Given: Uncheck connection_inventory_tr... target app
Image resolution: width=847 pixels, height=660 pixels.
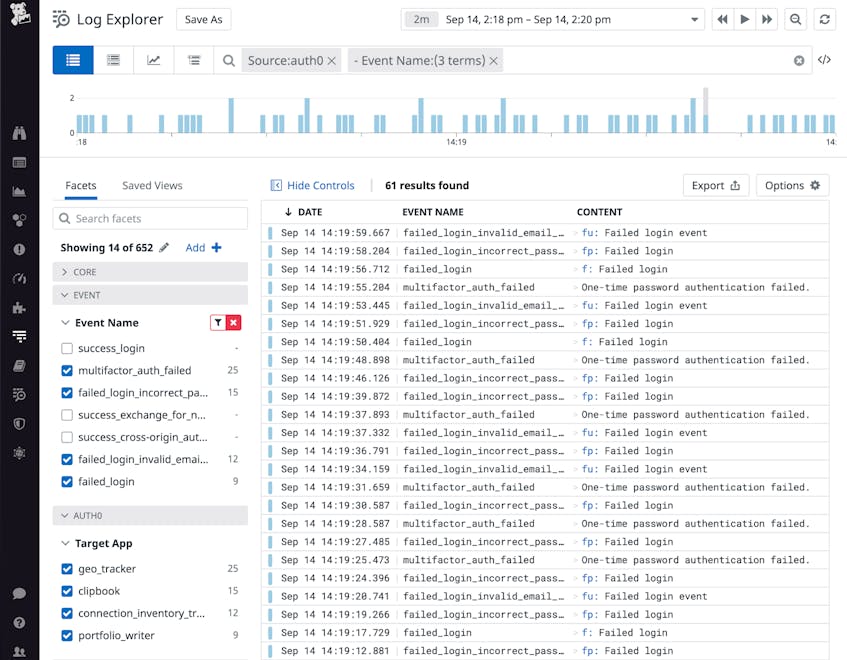Looking at the screenshot, I should [x=67, y=613].
